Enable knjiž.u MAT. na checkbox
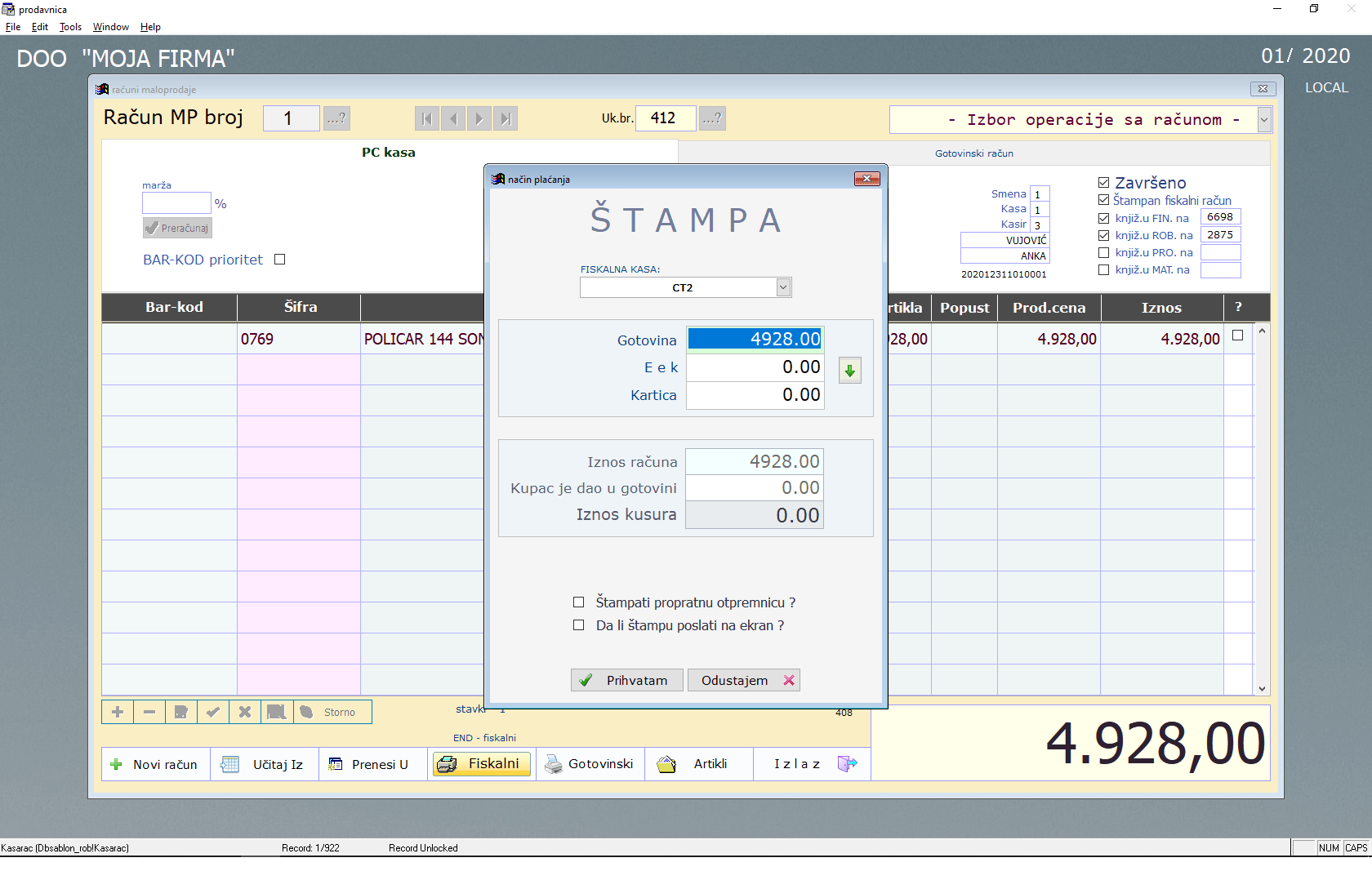1372x880 pixels. [x=1103, y=270]
